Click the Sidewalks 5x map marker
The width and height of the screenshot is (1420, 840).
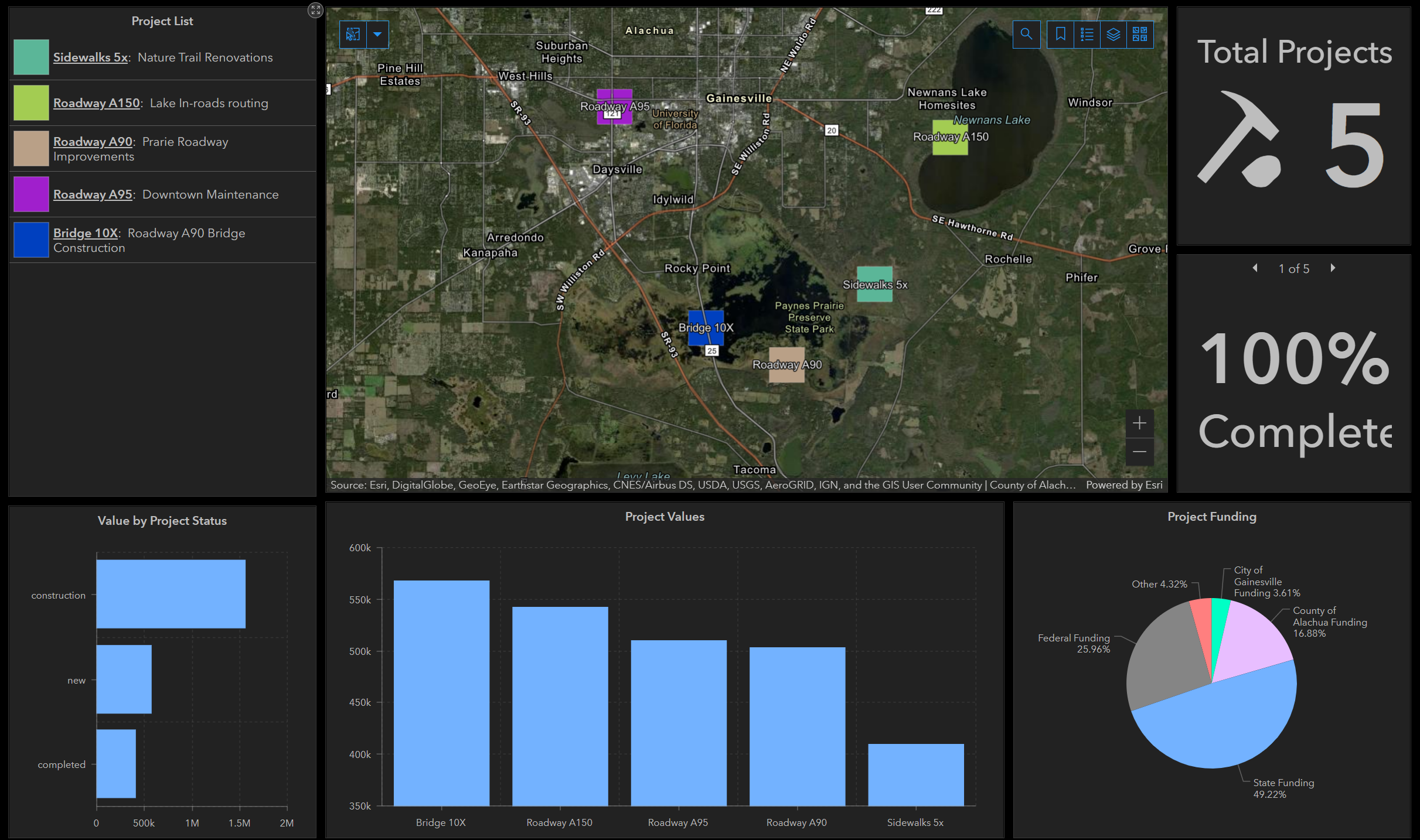click(874, 284)
